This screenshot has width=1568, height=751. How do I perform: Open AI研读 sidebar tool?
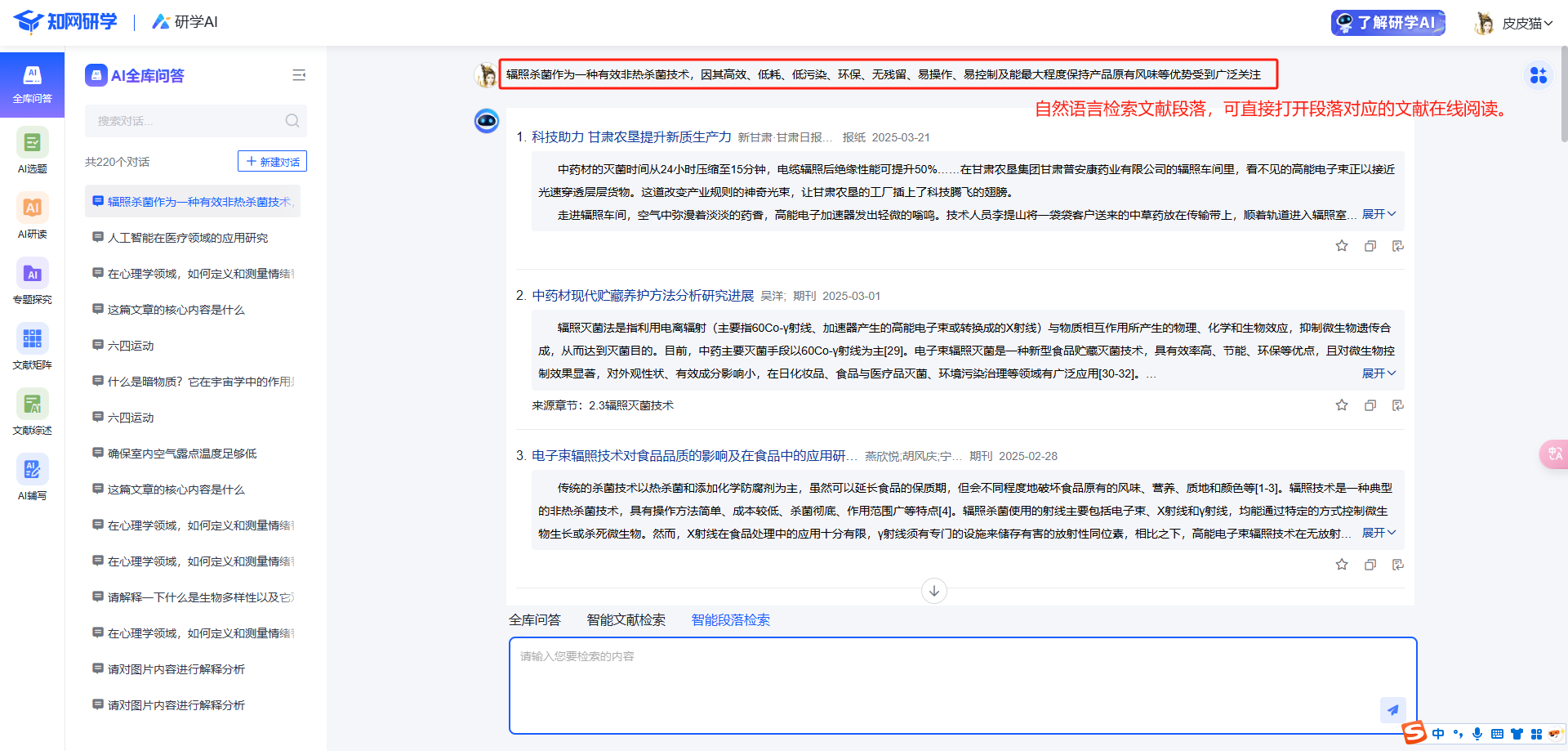pyautogui.click(x=32, y=216)
